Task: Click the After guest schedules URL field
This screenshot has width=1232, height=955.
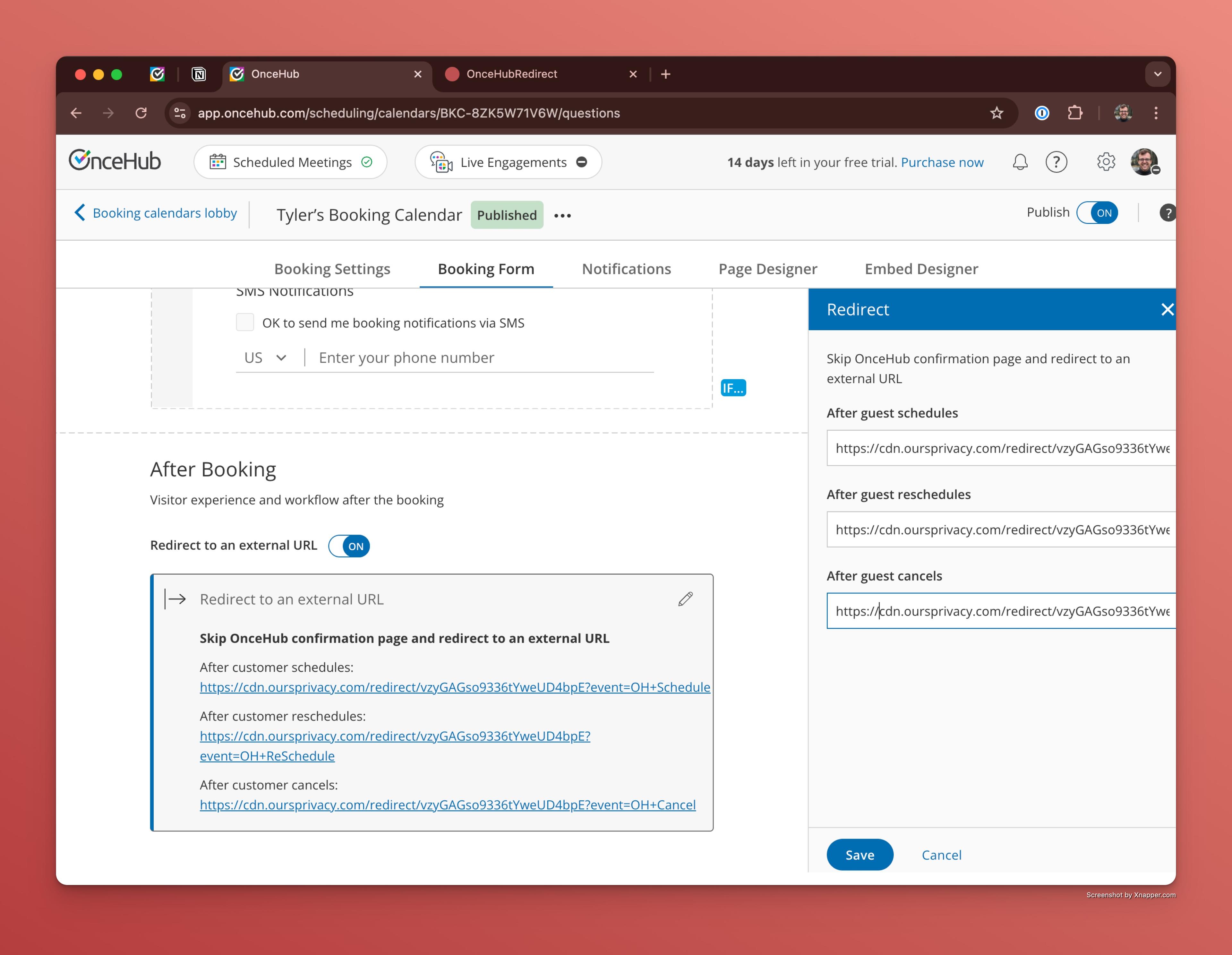Action: [x=1001, y=448]
